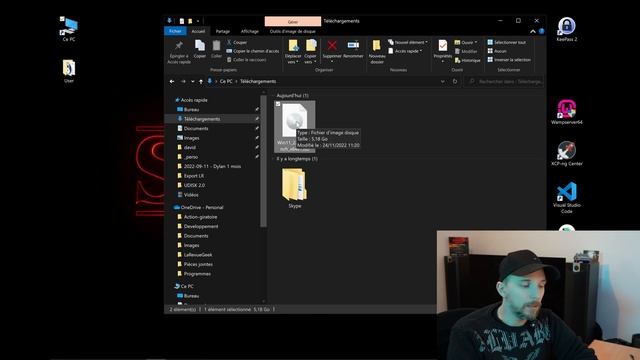Open Outils d'image de disque tab
This screenshot has width=640, height=360.
tap(293, 31)
